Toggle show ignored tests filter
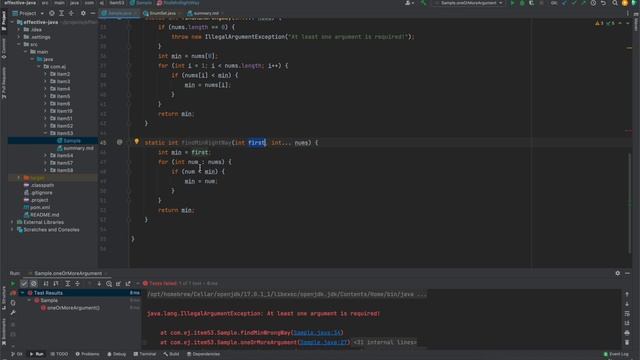Viewport: 640px width, 360px height. [x=34, y=283]
